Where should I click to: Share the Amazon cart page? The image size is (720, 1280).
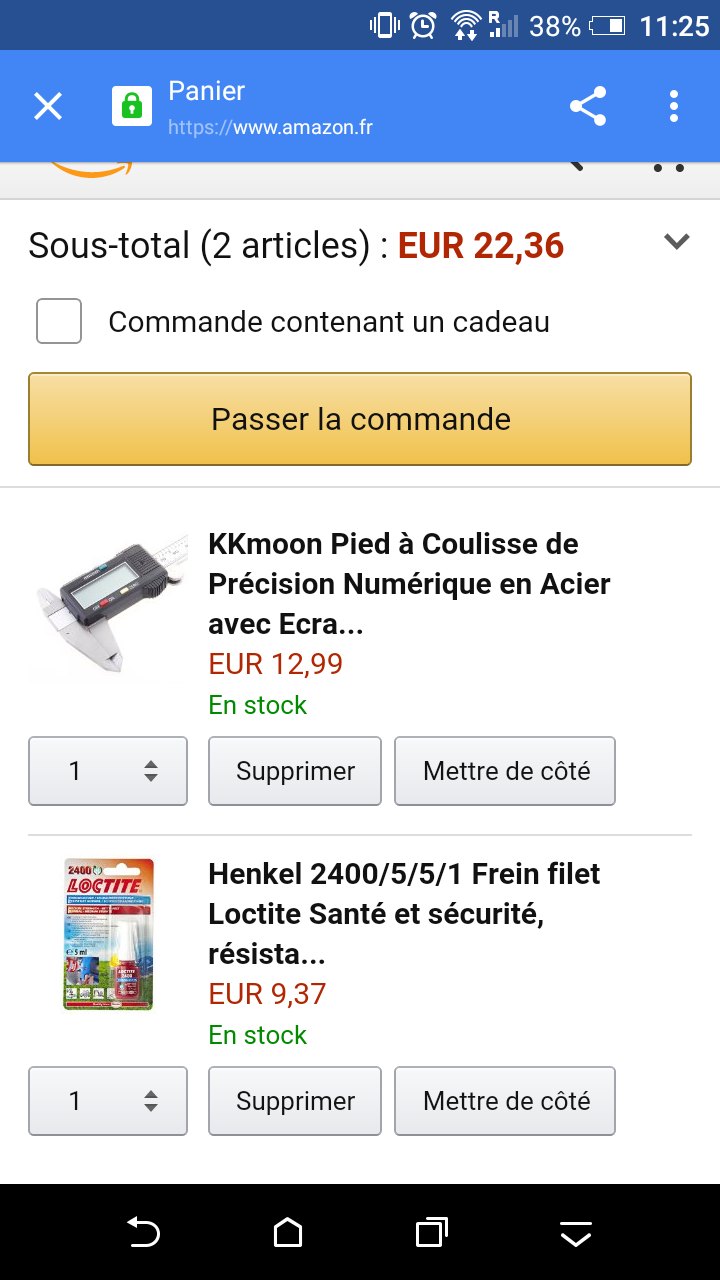coord(588,106)
